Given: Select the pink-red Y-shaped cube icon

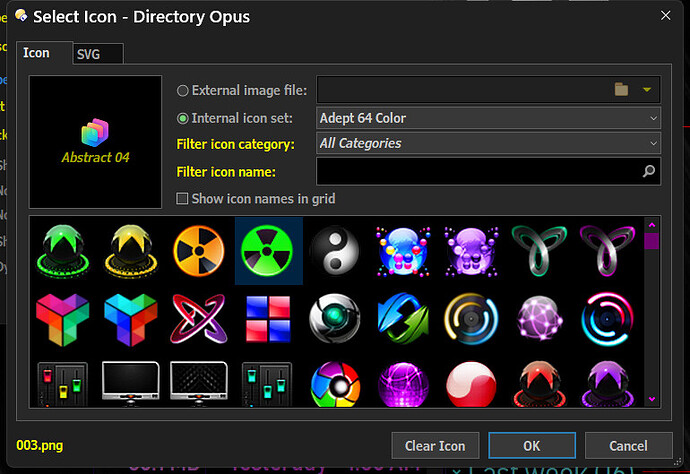Looking at the screenshot, I should tap(62, 320).
